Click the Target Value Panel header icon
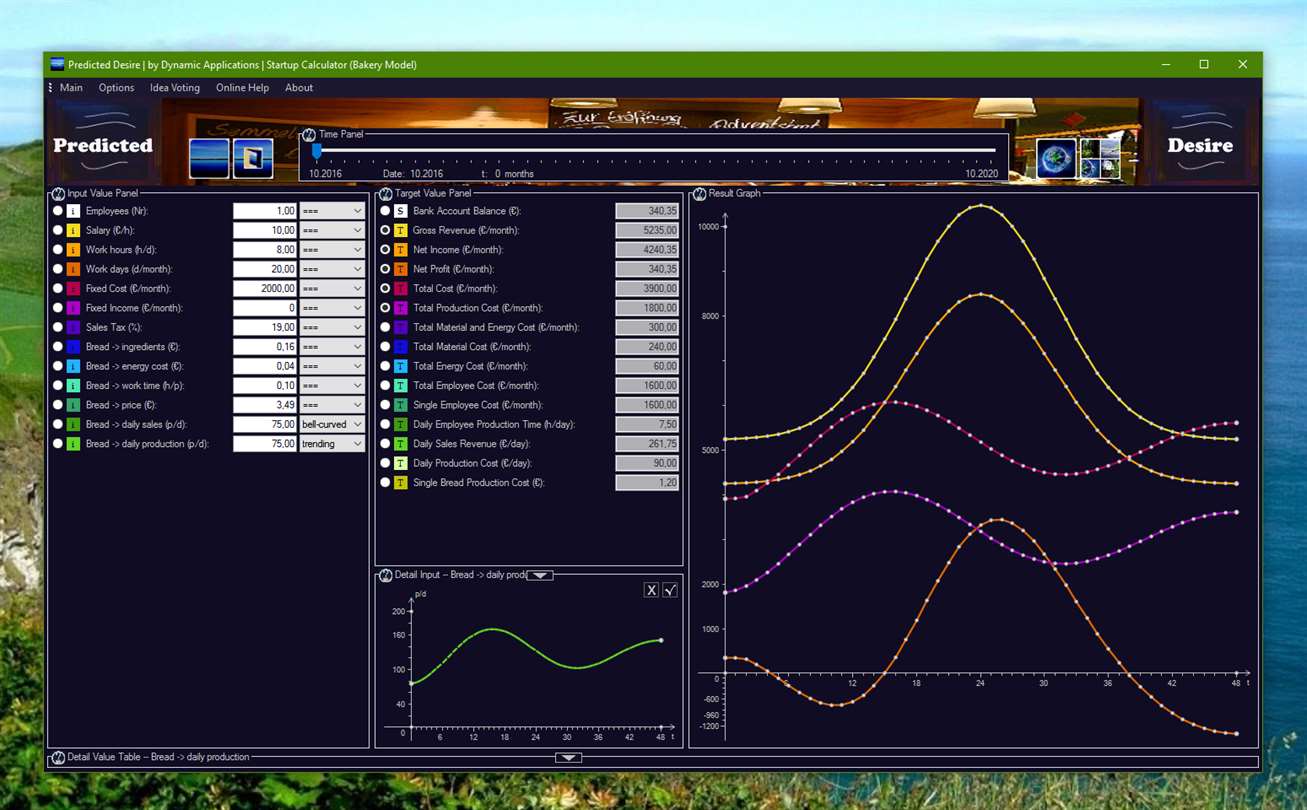This screenshot has width=1307, height=810. click(x=386, y=193)
